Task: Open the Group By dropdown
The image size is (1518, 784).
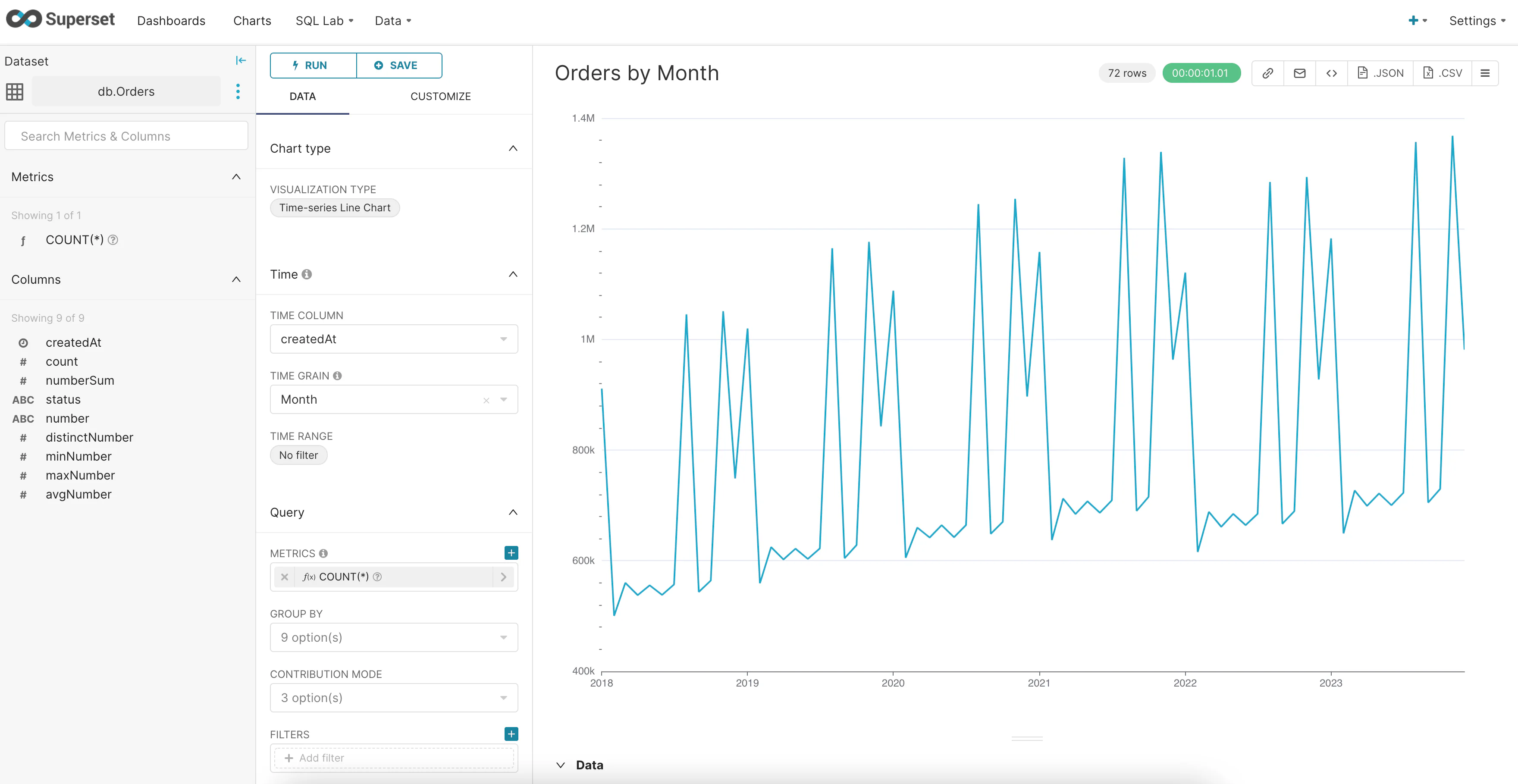Action: [393, 637]
